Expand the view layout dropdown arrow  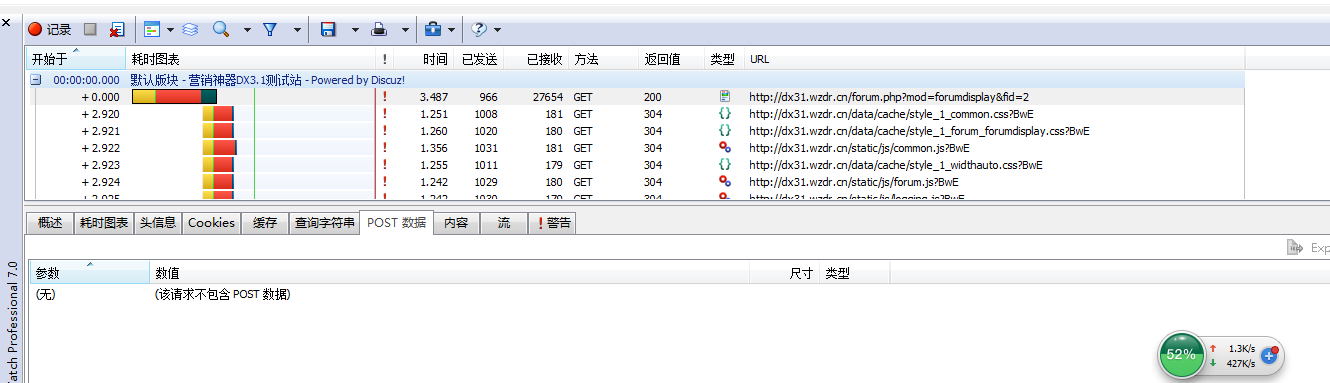pos(170,30)
